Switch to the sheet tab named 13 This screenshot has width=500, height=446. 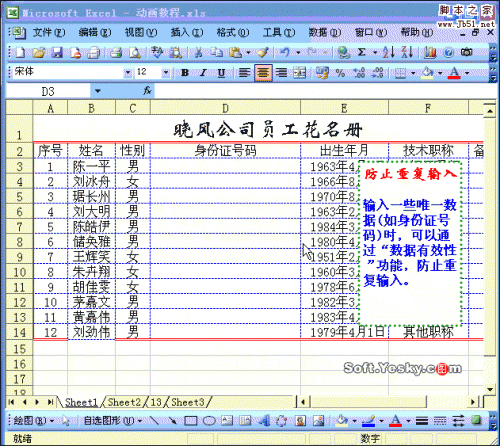click(x=156, y=402)
